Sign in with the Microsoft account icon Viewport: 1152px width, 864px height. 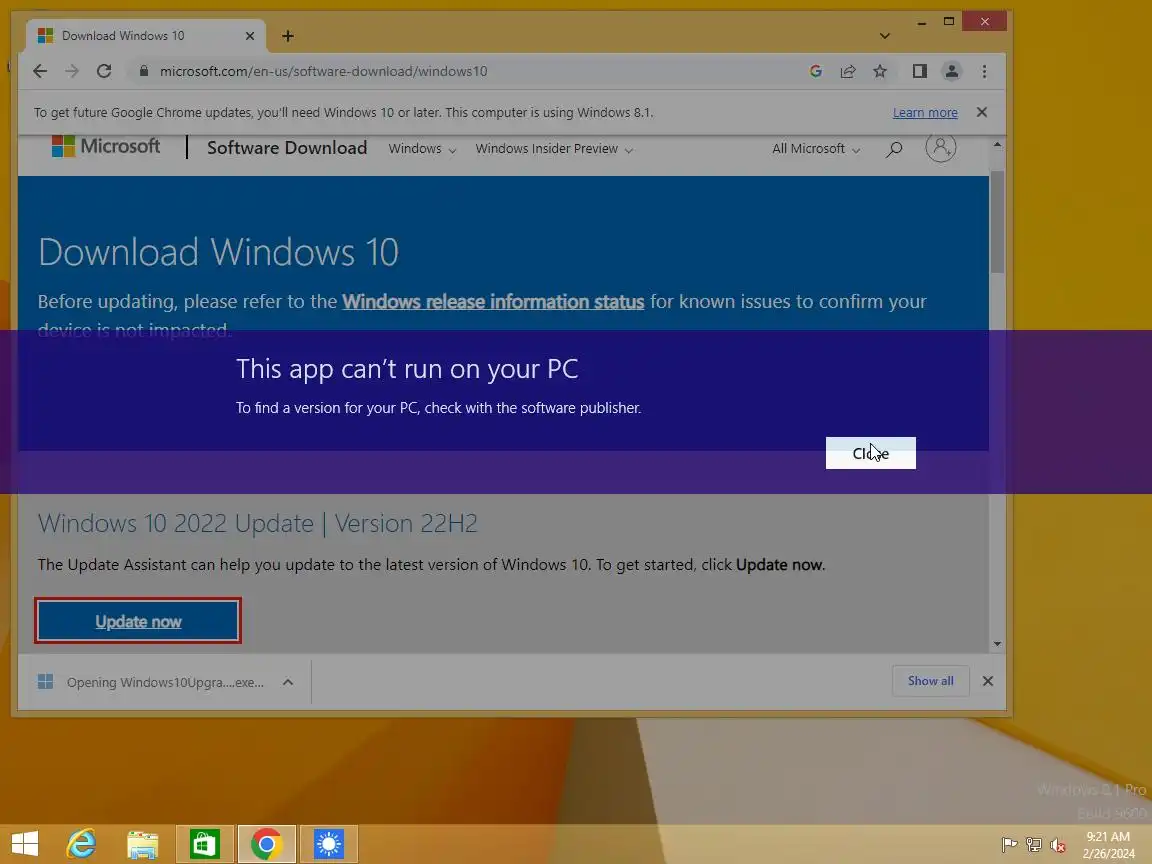940,148
